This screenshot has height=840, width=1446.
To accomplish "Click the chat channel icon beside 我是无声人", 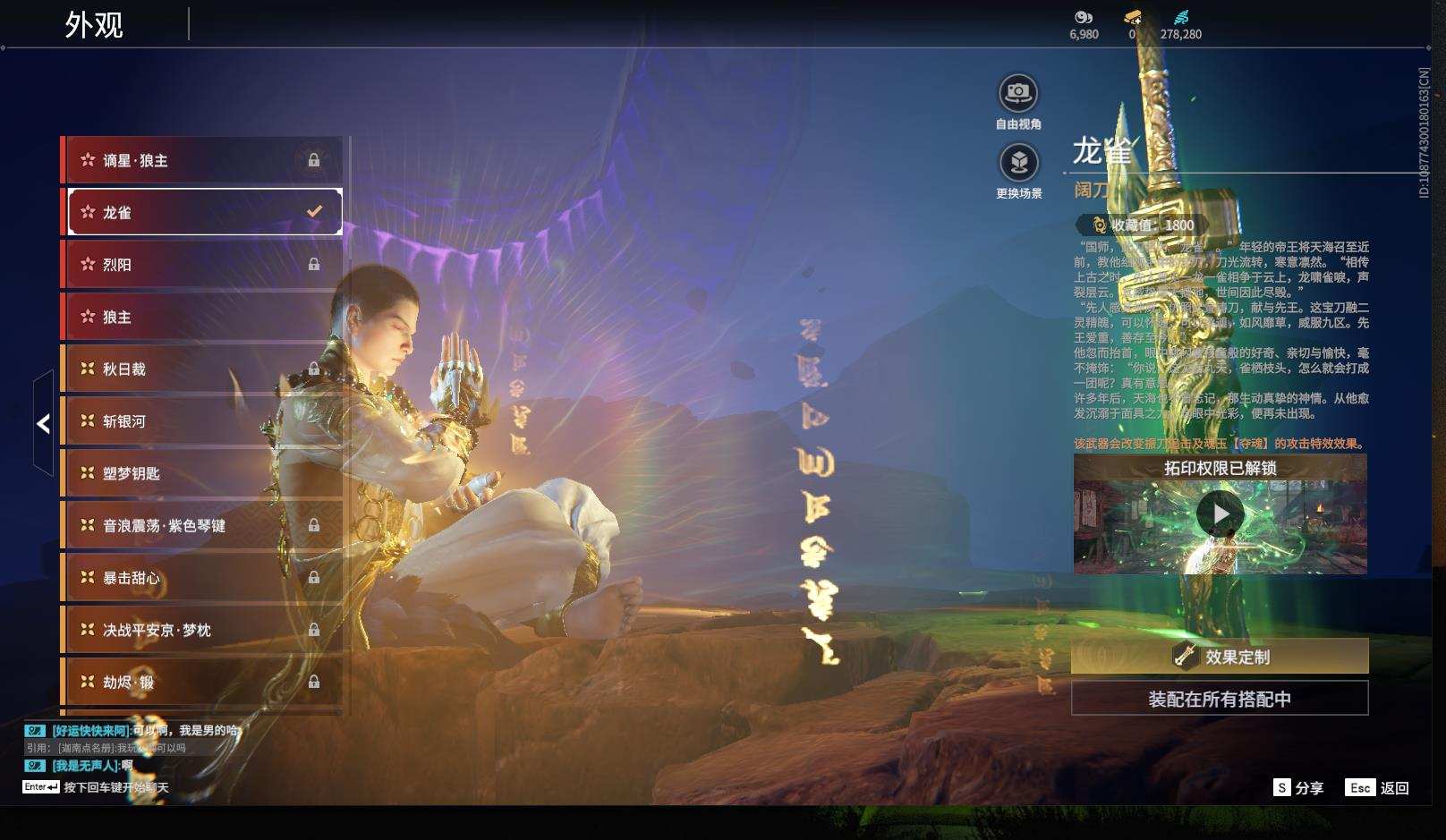I will tap(35, 766).
